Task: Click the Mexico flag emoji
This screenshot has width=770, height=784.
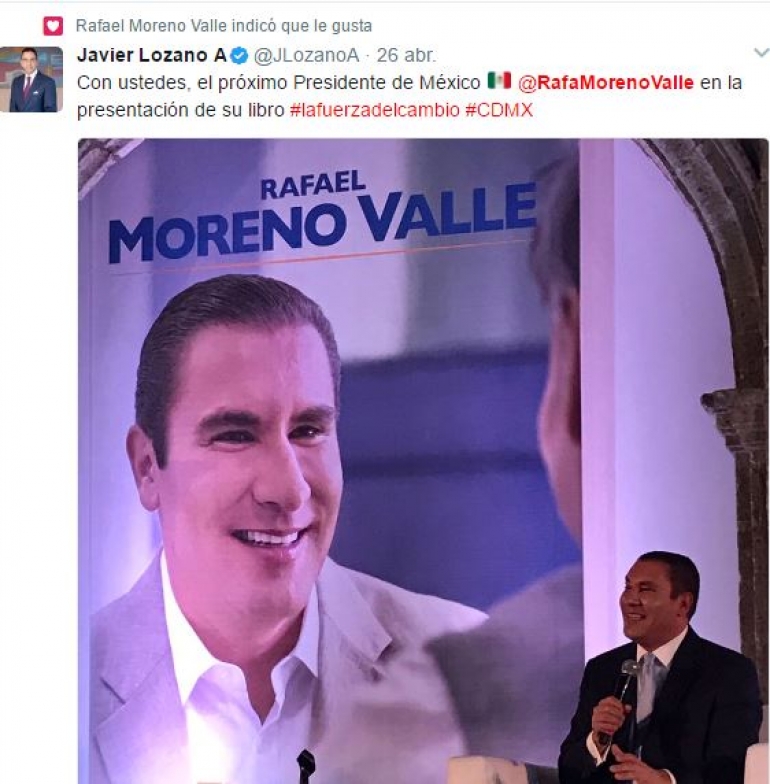Action: pyautogui.click(x=499, y=80)
